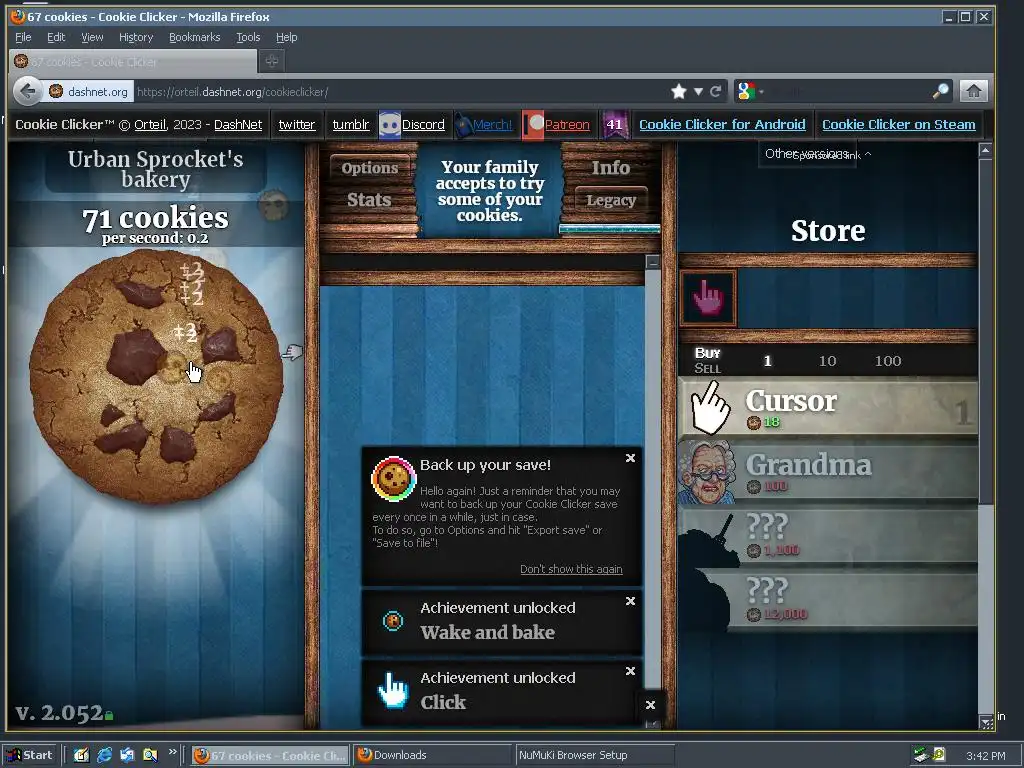Open the Options menu
This screenshot has width=1024, height=768.
coord(370,168)
